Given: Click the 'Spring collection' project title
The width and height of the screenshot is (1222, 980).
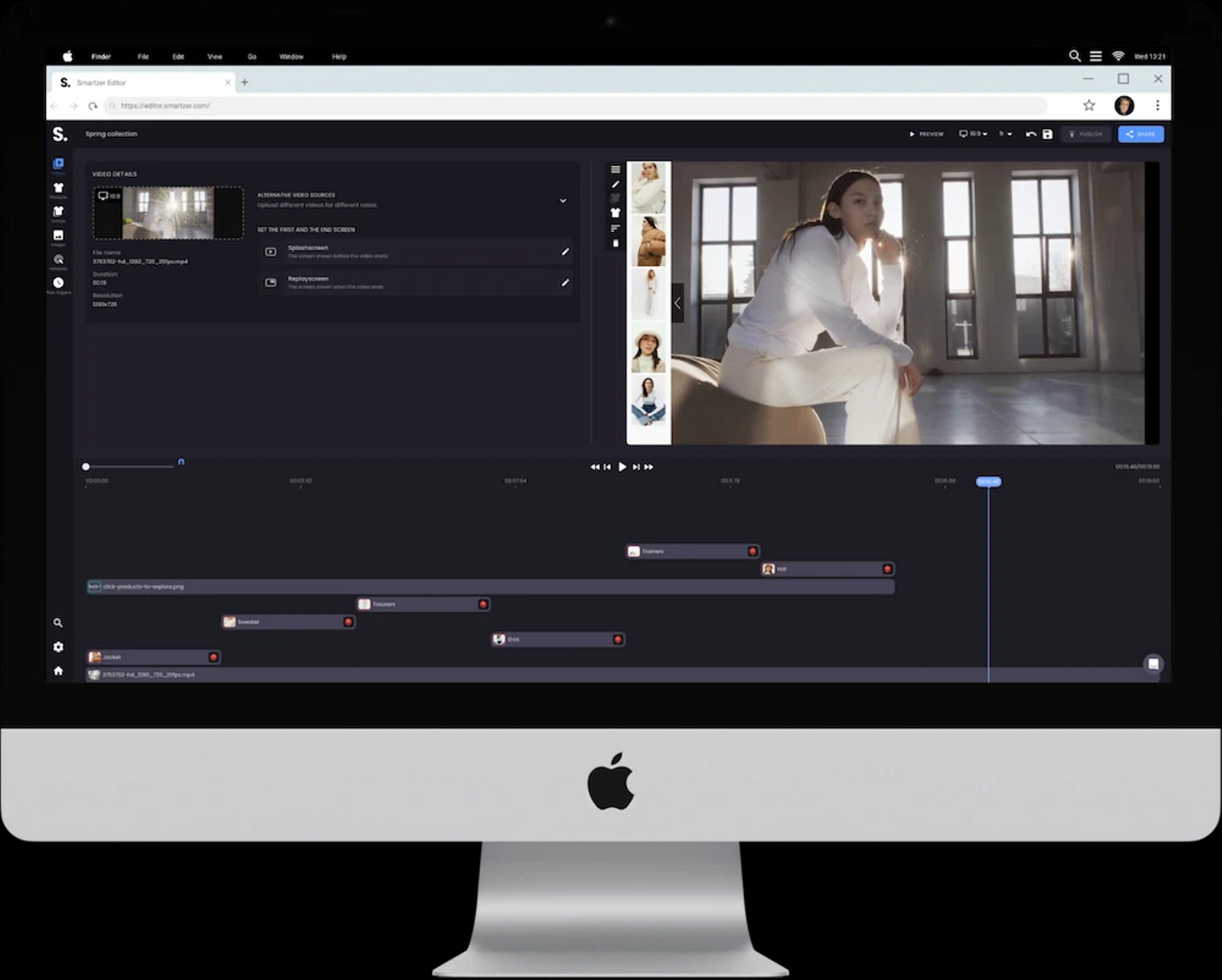Looking at the screenshot, I should [x=111, y=134].
